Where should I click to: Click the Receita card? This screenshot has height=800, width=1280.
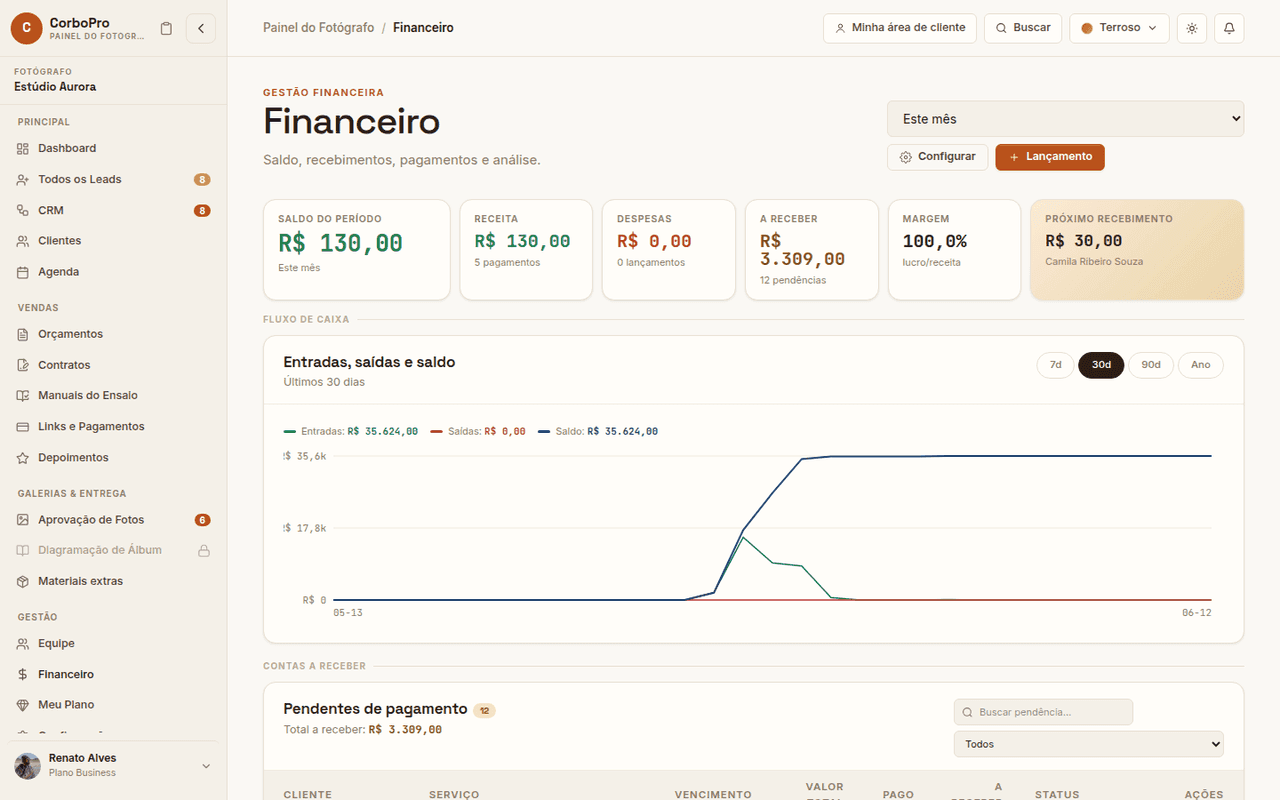click(526, 250)
